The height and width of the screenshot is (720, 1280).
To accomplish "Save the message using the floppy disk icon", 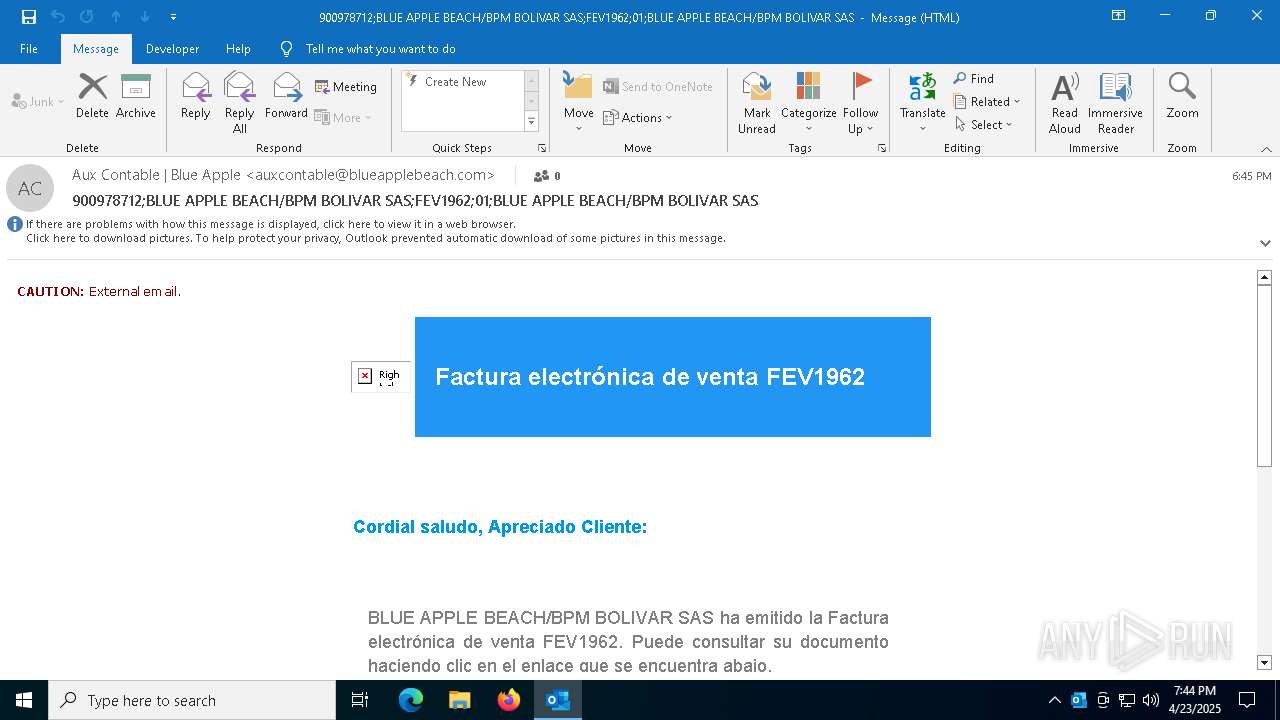I will tap(29, 17).
